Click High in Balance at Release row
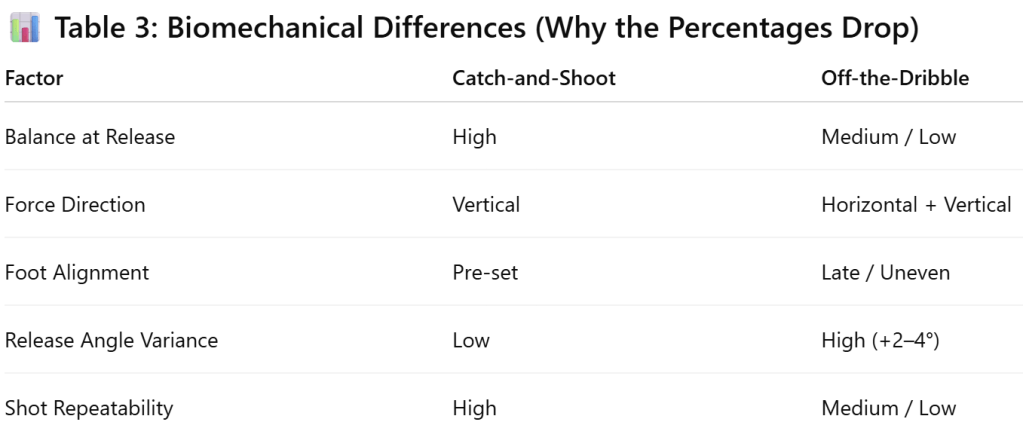 (x=474, y=137)
